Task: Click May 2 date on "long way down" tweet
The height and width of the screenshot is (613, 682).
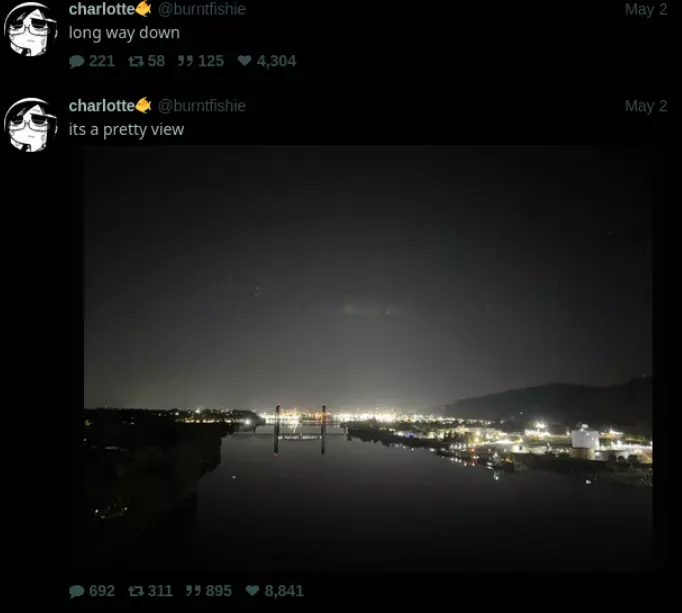Action: pos(645,9)
